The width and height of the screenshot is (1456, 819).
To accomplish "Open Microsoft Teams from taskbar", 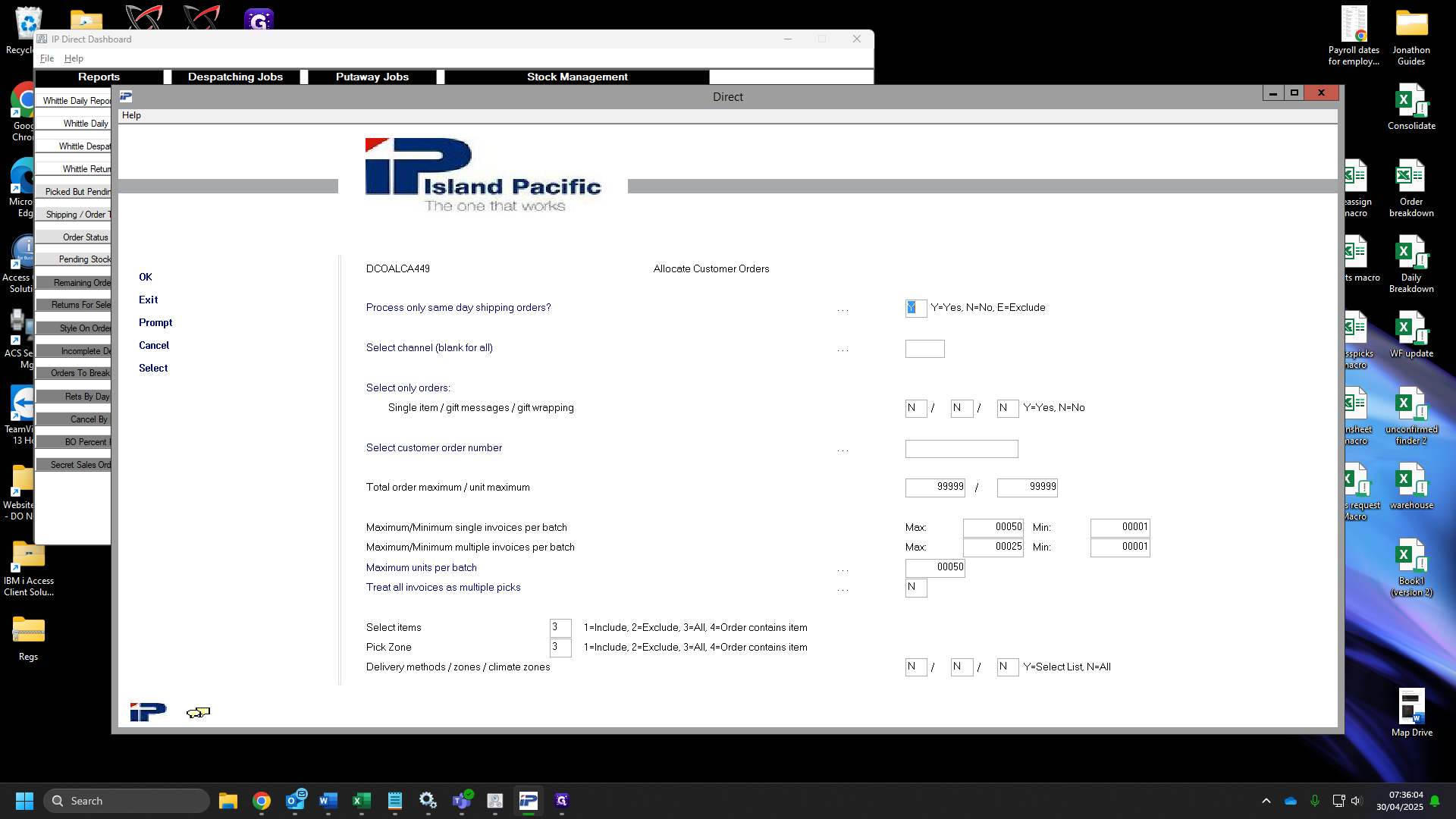I will click(x=462, y=801).
